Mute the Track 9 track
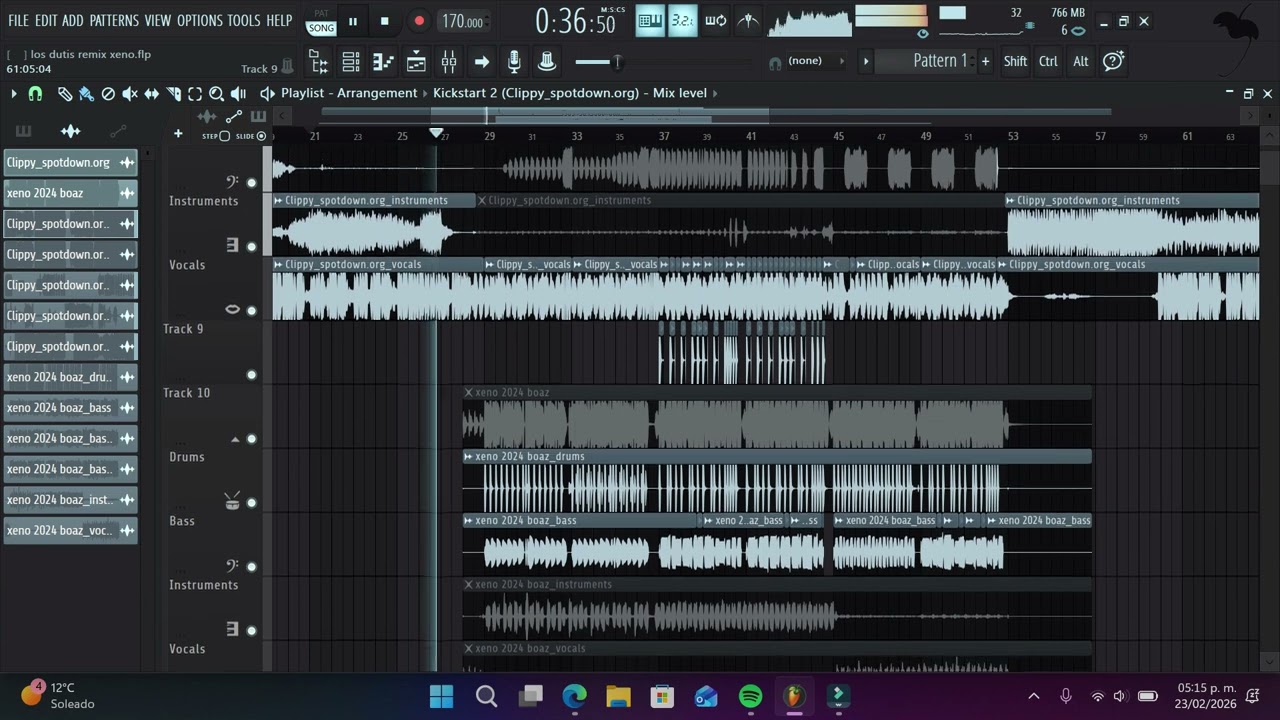The width and height of the screenshot is (1280, 720). pos(251,375)
